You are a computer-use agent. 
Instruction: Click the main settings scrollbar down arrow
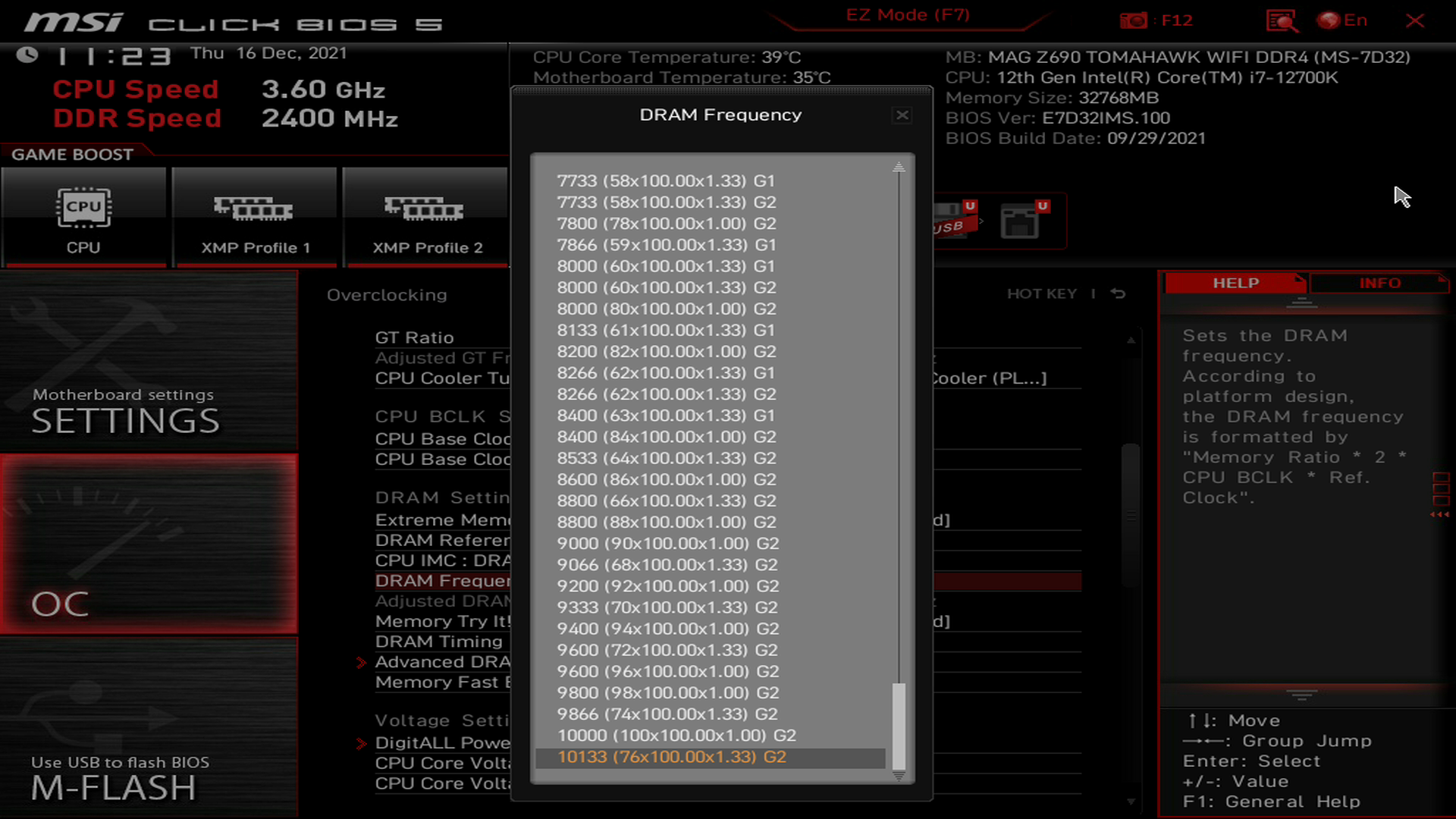pyautogui.click(x=1131, y=802)
